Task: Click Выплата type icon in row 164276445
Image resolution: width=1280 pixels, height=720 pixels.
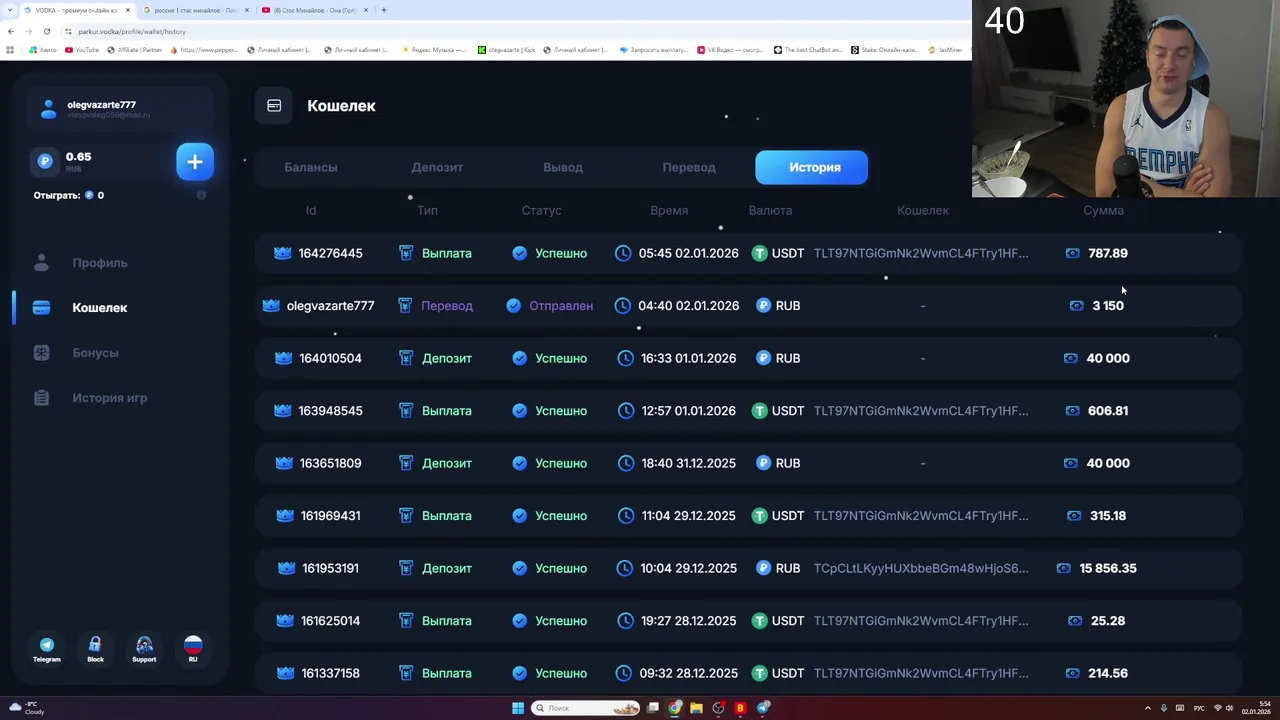Action: coord(406,253)
